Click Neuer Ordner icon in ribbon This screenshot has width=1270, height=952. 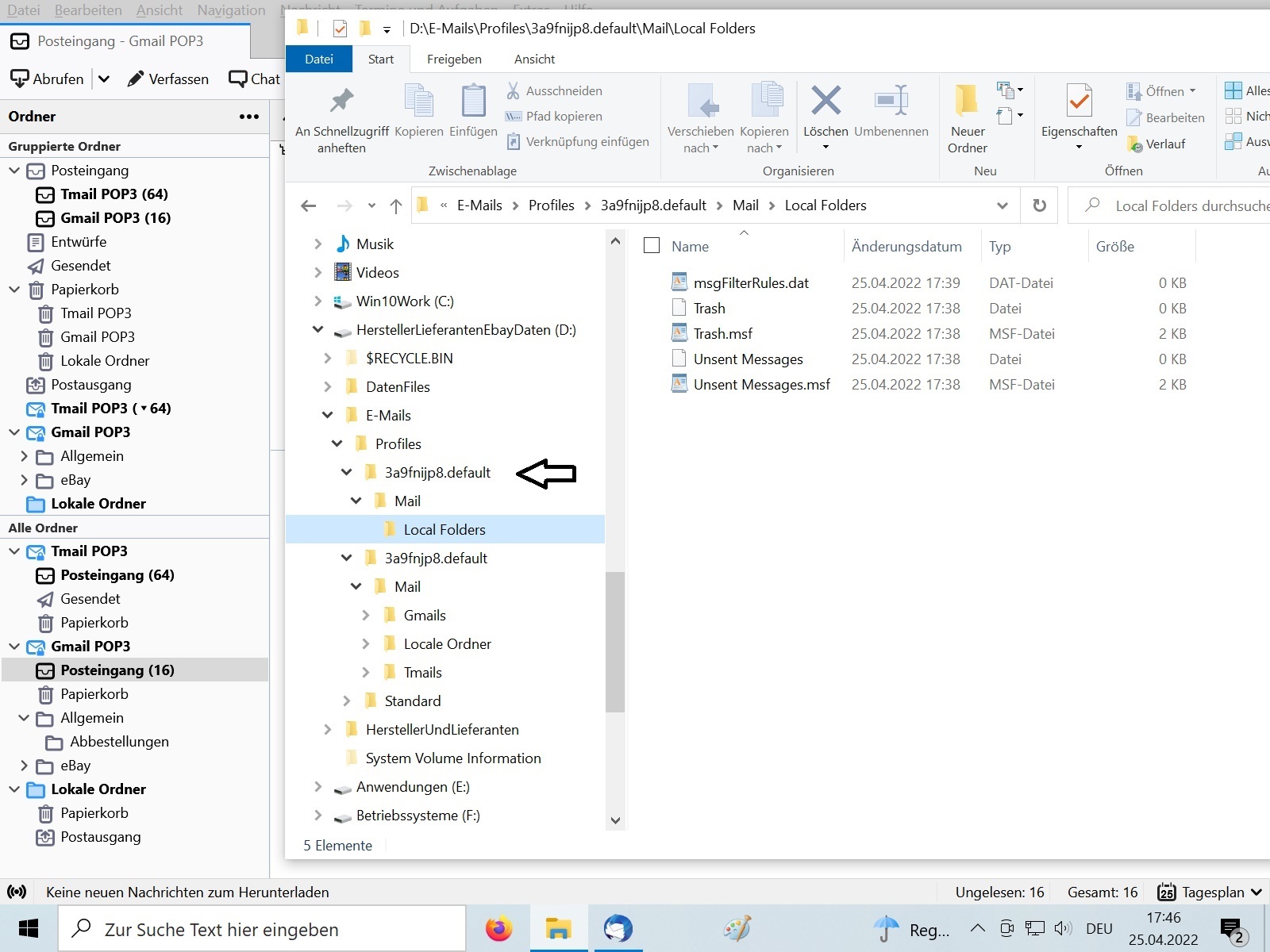[x=967, y=102]
